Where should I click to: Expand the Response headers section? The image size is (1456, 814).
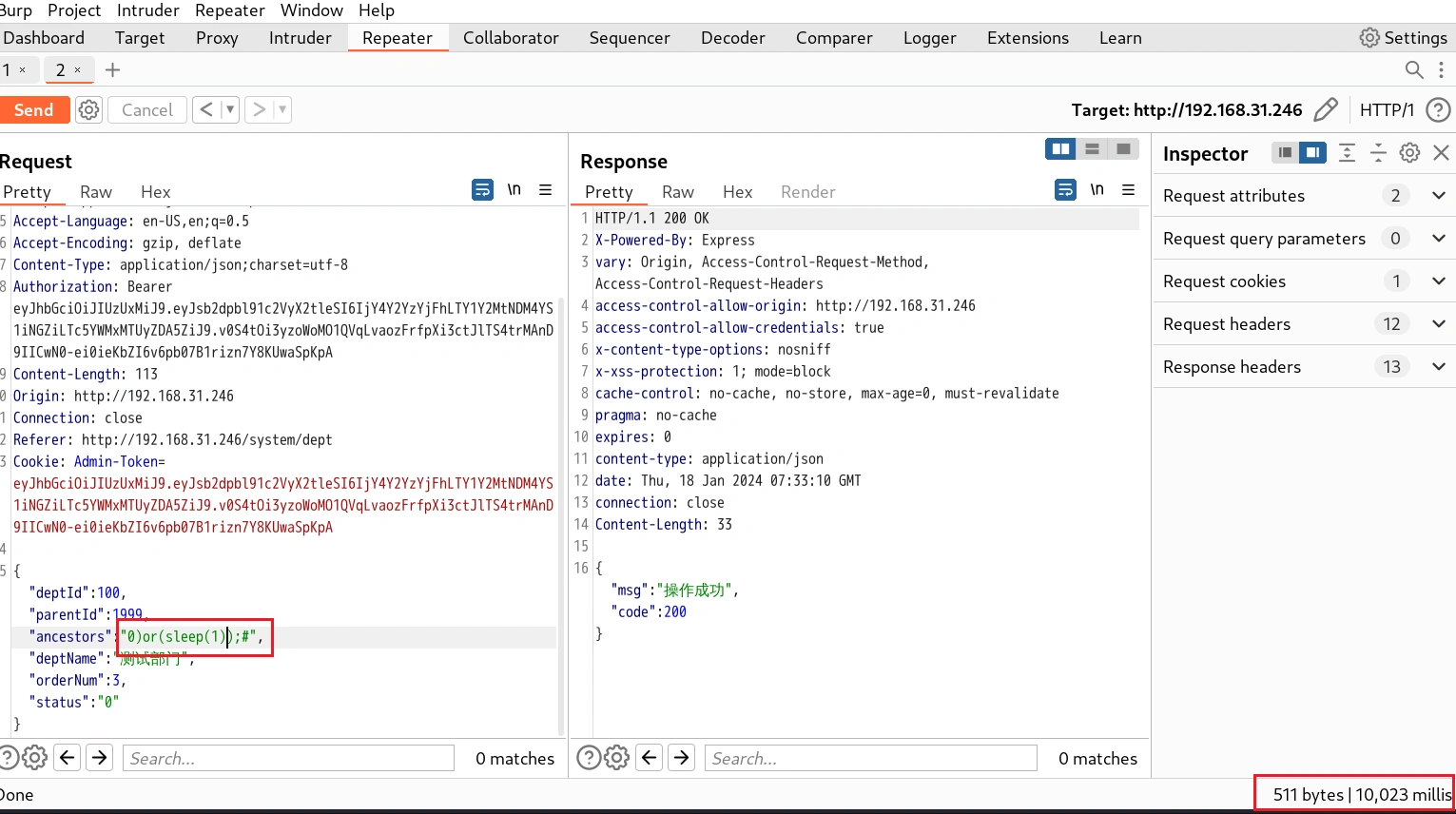(1438, 367)
